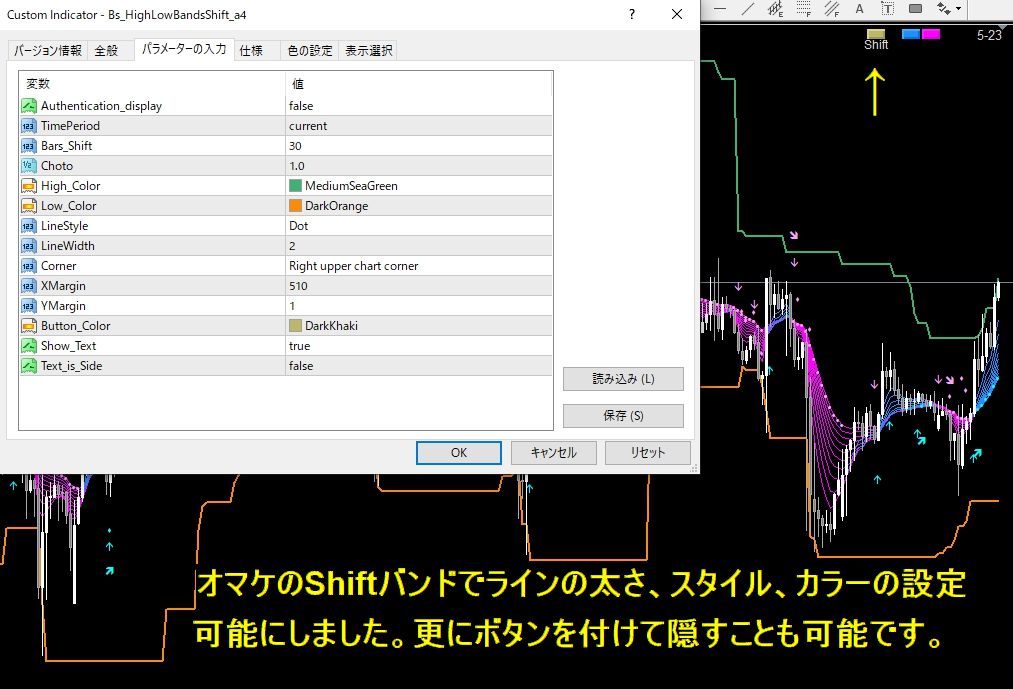This screenshot has height=689, width=1013.
Task: Switch to the 表示選択 tab
Action: click(x=368, y=50)
